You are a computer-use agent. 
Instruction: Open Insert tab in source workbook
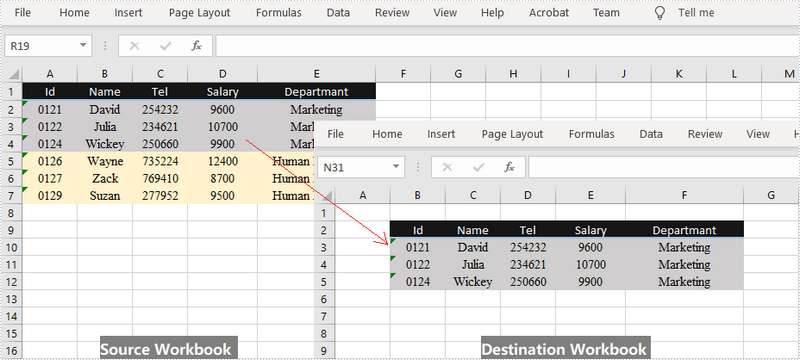pyautogui.click(x=128, y=13)
